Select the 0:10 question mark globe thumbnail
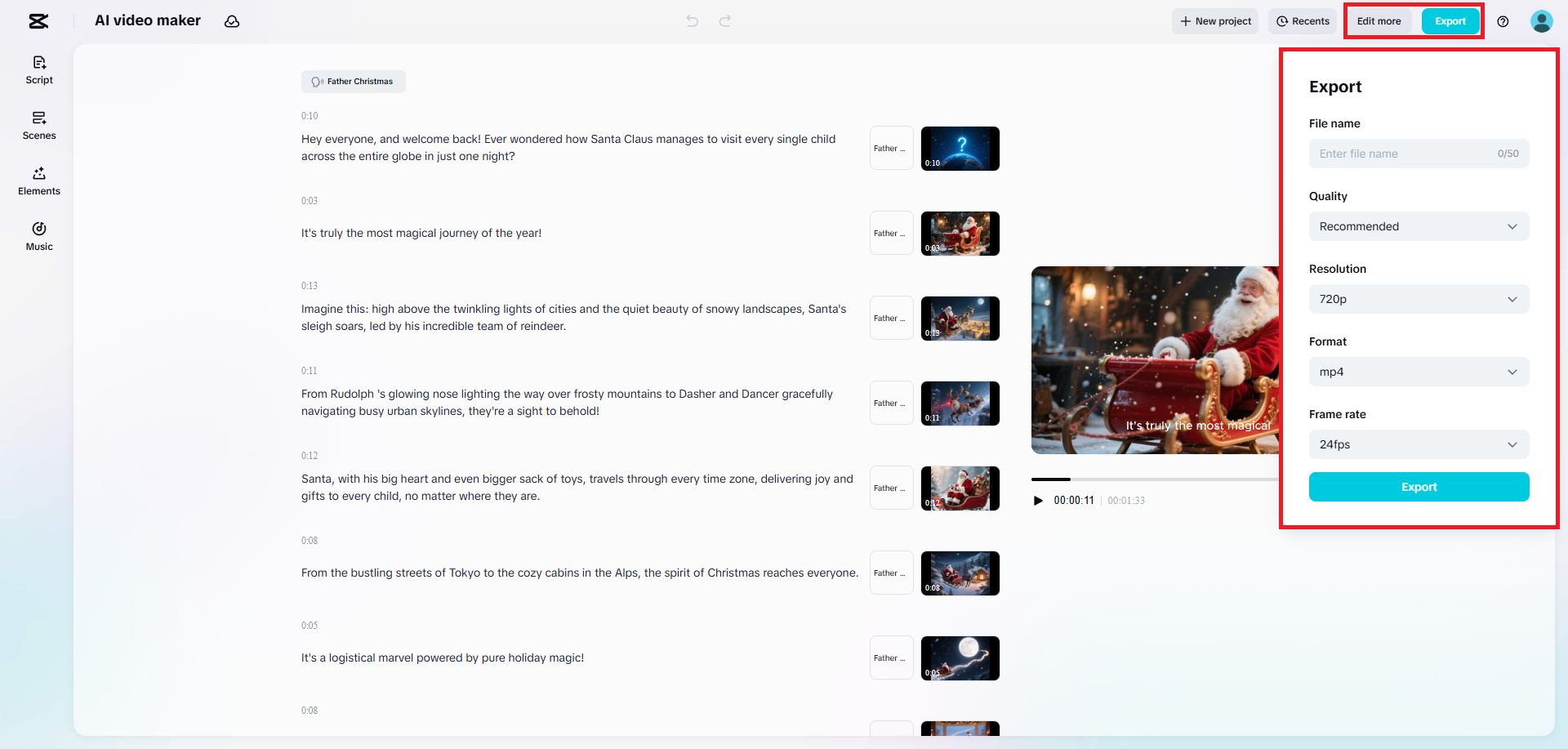 coord(960,149)
